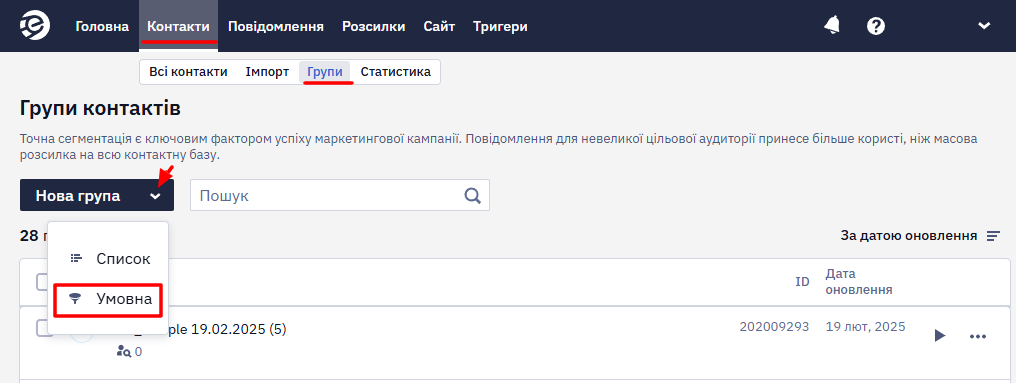Click the sort order lines icon
This screenshot has width=1016, height=383.
coord(993,236)
